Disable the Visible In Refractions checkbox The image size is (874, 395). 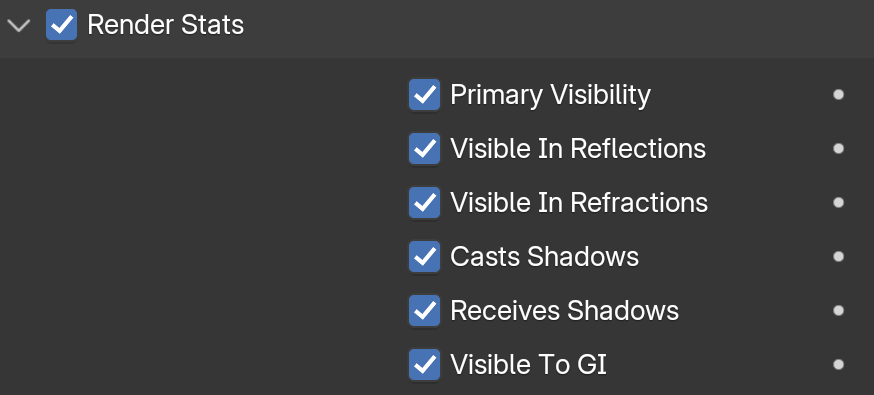[x=424, y=202]
